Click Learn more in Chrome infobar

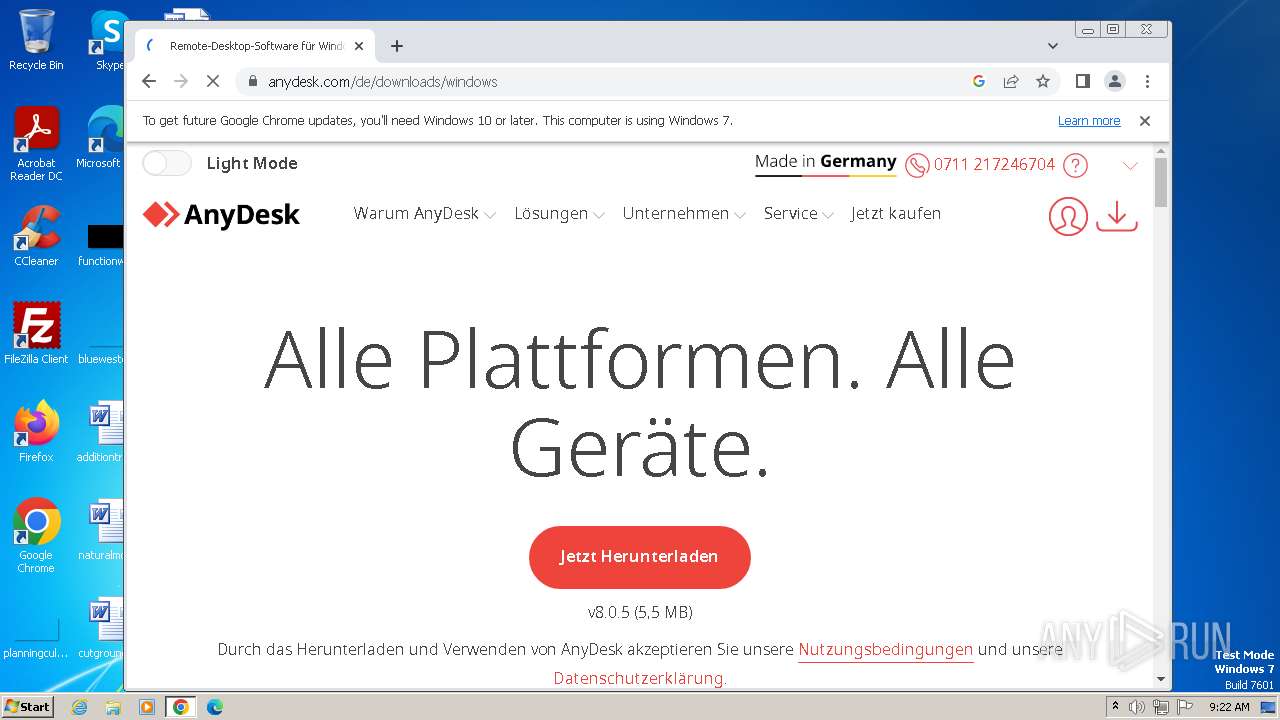1089,121
